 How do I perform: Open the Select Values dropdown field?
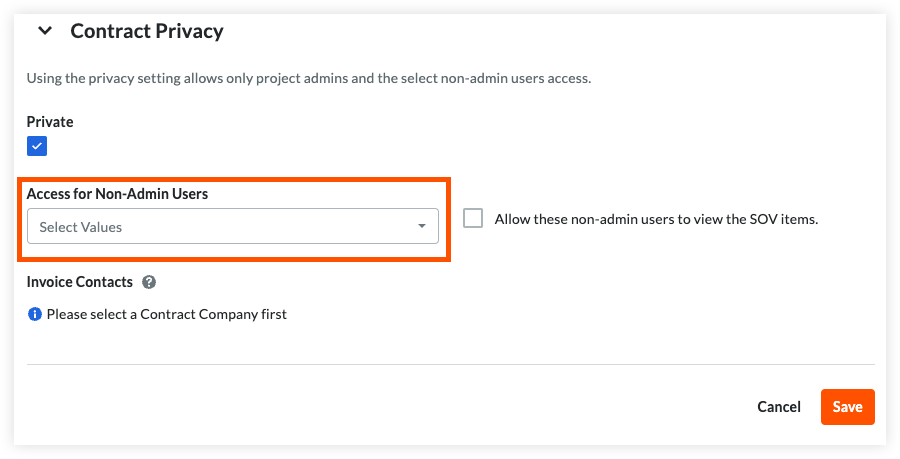click(232, 227)
